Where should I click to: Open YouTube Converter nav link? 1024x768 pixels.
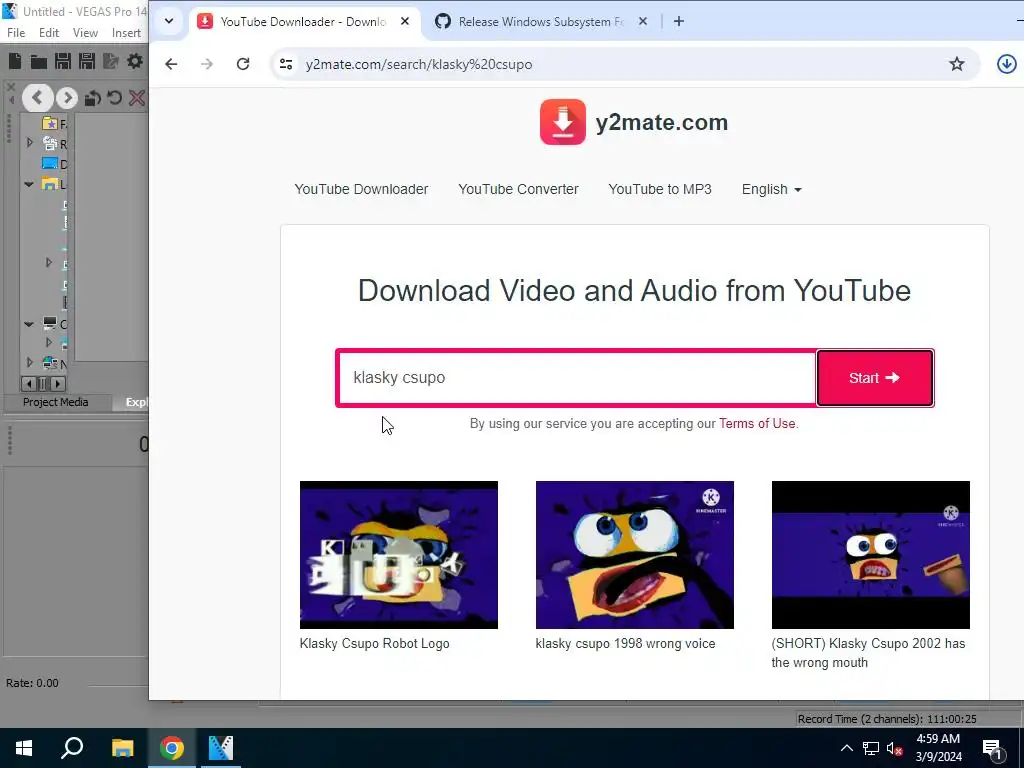pos(519,189)
